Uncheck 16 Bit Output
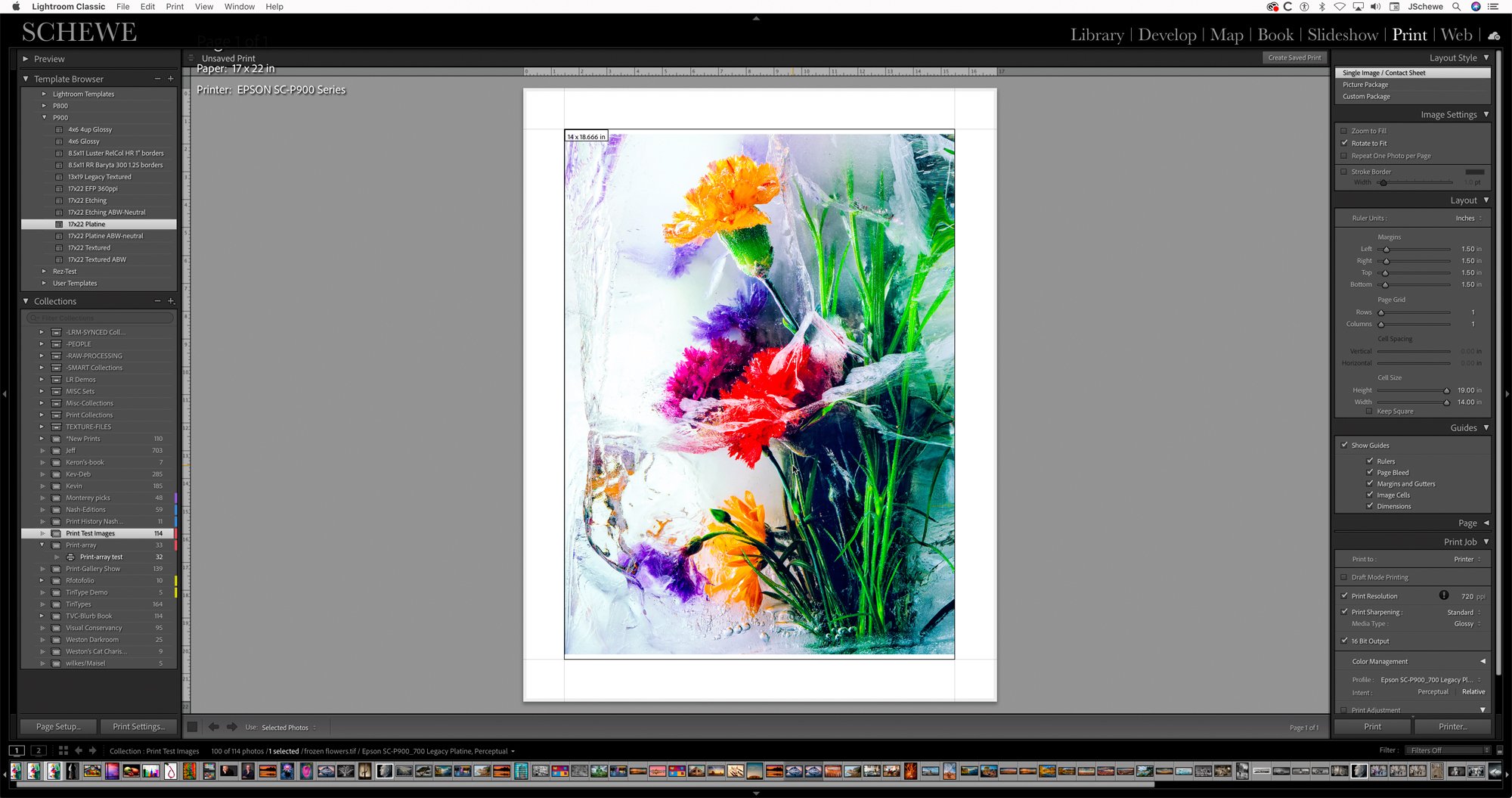This screenshot has width=1512, height=798. 1344,641
